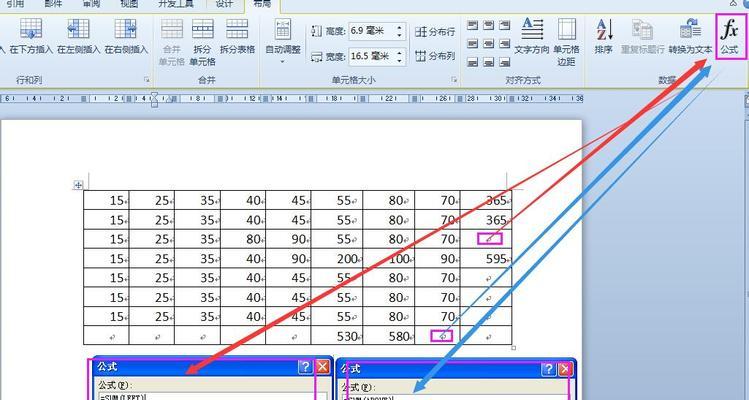Switch to the 视图 ribbon tab
This screenshot has height=400, width=749.
coord(130,4)
